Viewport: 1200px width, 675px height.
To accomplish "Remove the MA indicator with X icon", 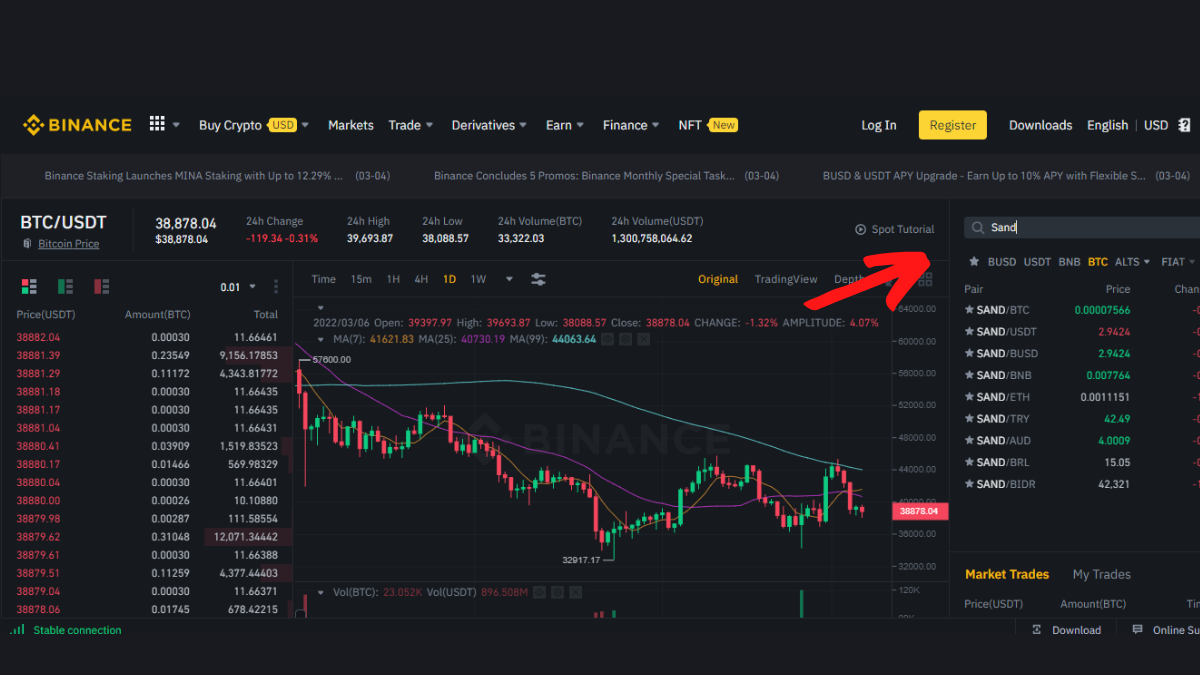I will click(x=643, y=339).
